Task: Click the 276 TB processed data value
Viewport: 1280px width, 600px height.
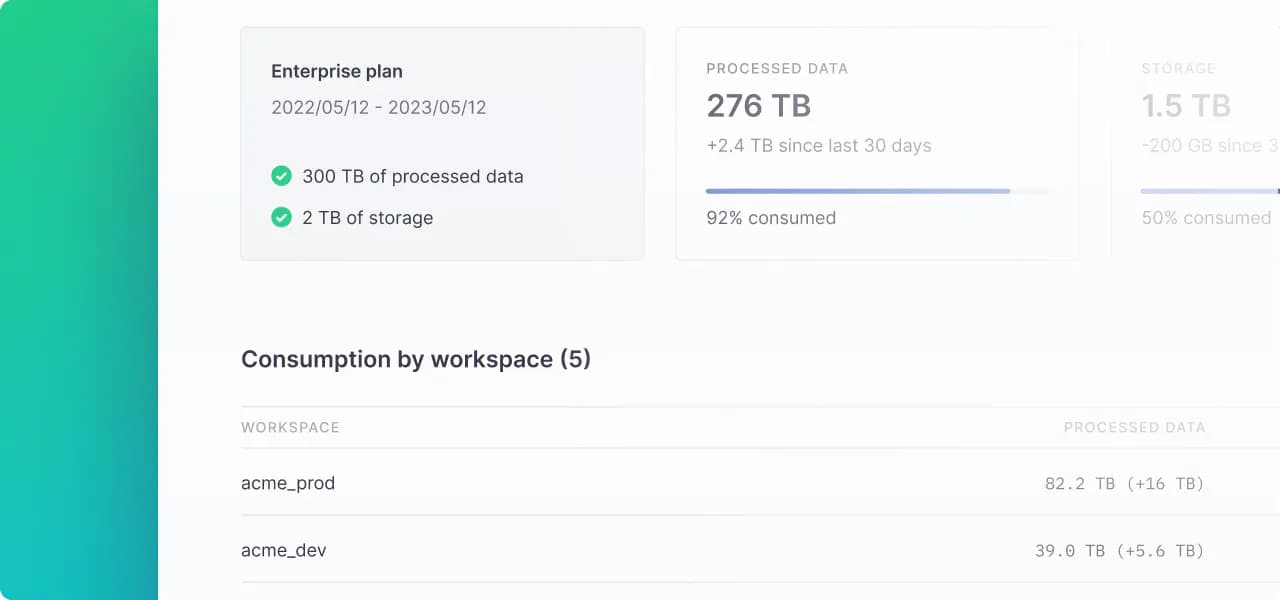Action: pos(758,106)
